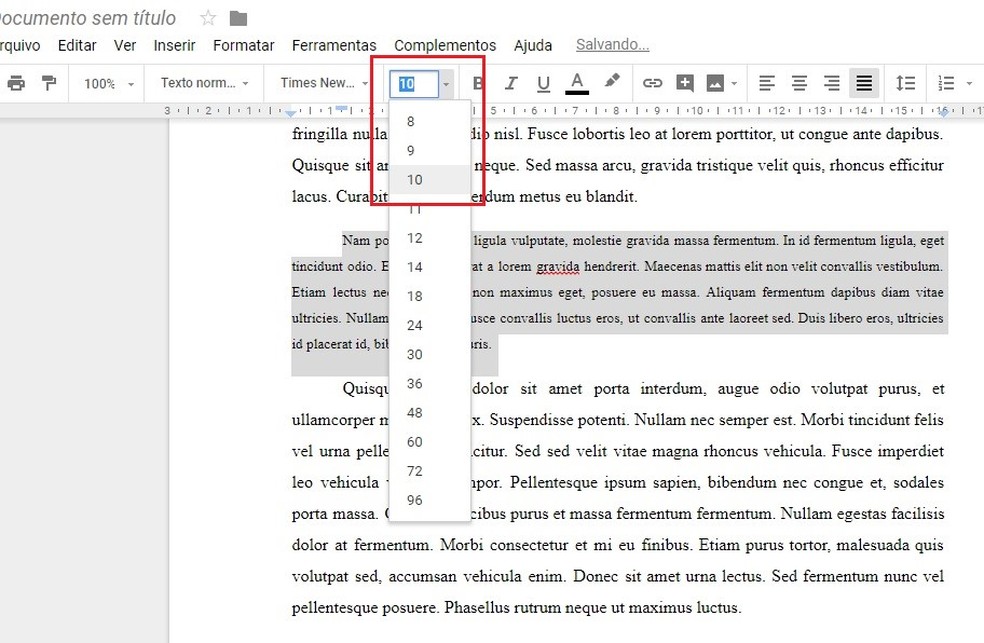Open the zoom percentage dropdown
This screenshot has width=984, height=643.
point(105,83)
